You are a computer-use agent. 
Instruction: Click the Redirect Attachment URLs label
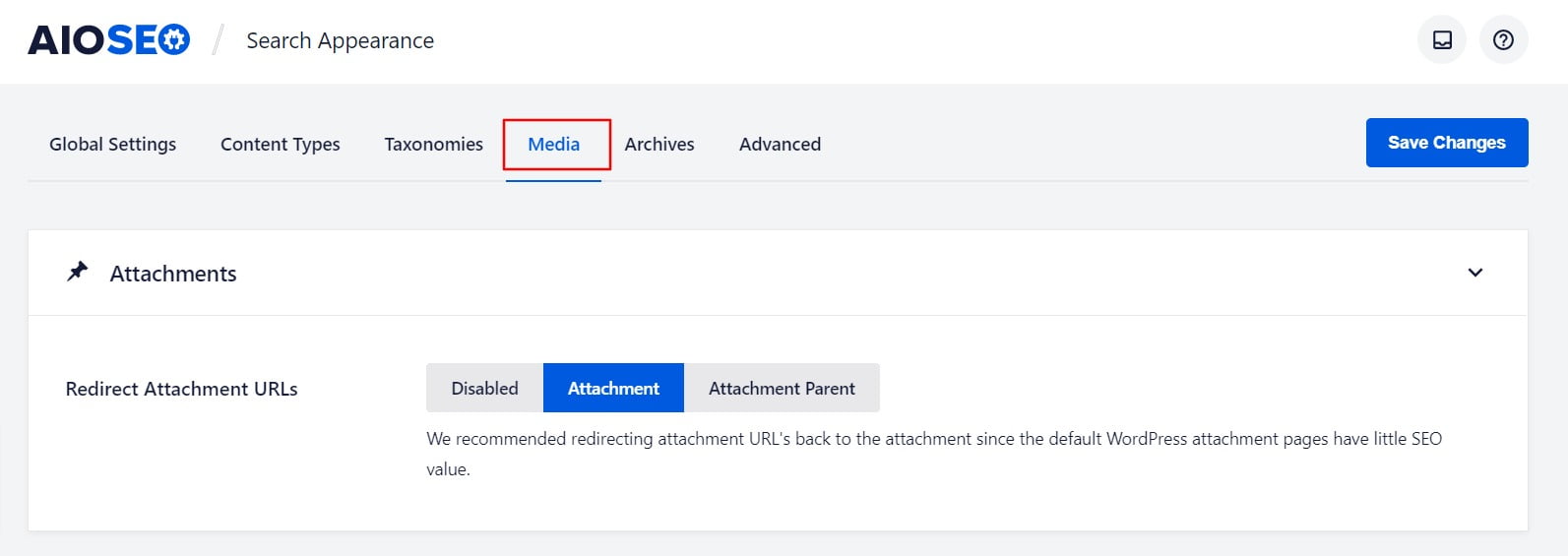pos(181,389)
